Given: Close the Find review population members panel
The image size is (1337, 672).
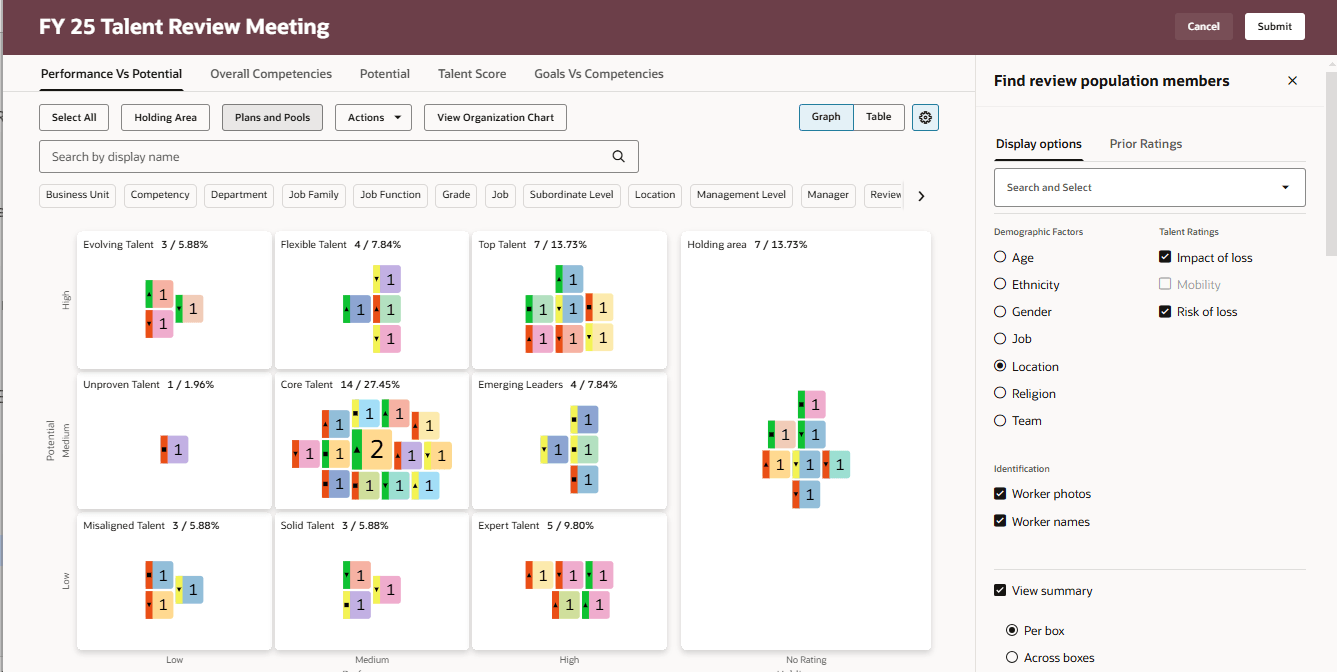Looking at the screenshot, I should point(1292,80).
